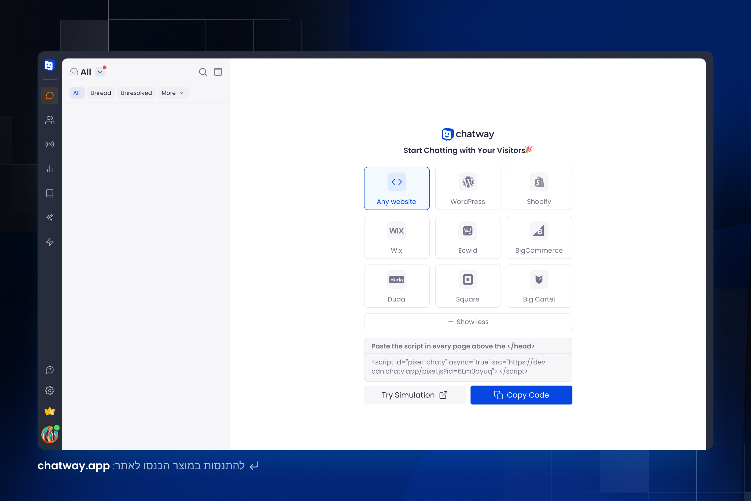Image resolution: width=751 pixels, height=501 pixels.
Task: Open the analytics bar chart icon
Action: pyautogui.click(x=49, y=169)
